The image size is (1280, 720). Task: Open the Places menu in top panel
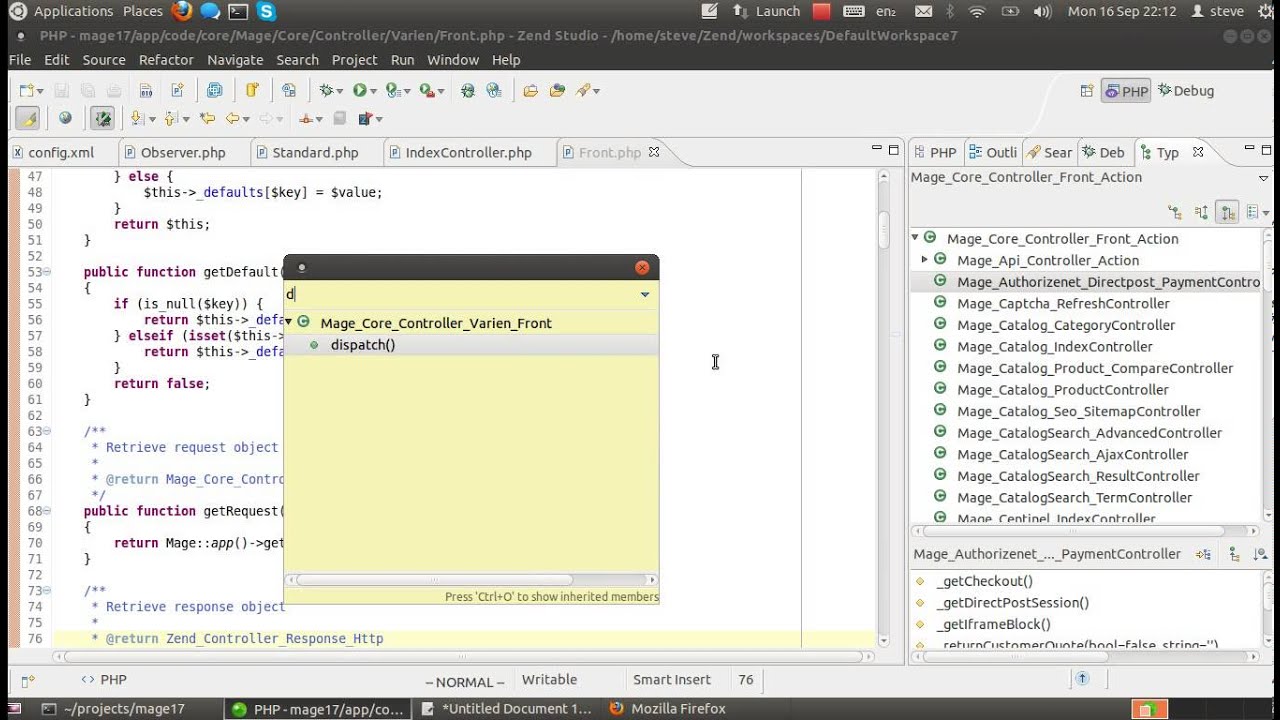[143, 11]
